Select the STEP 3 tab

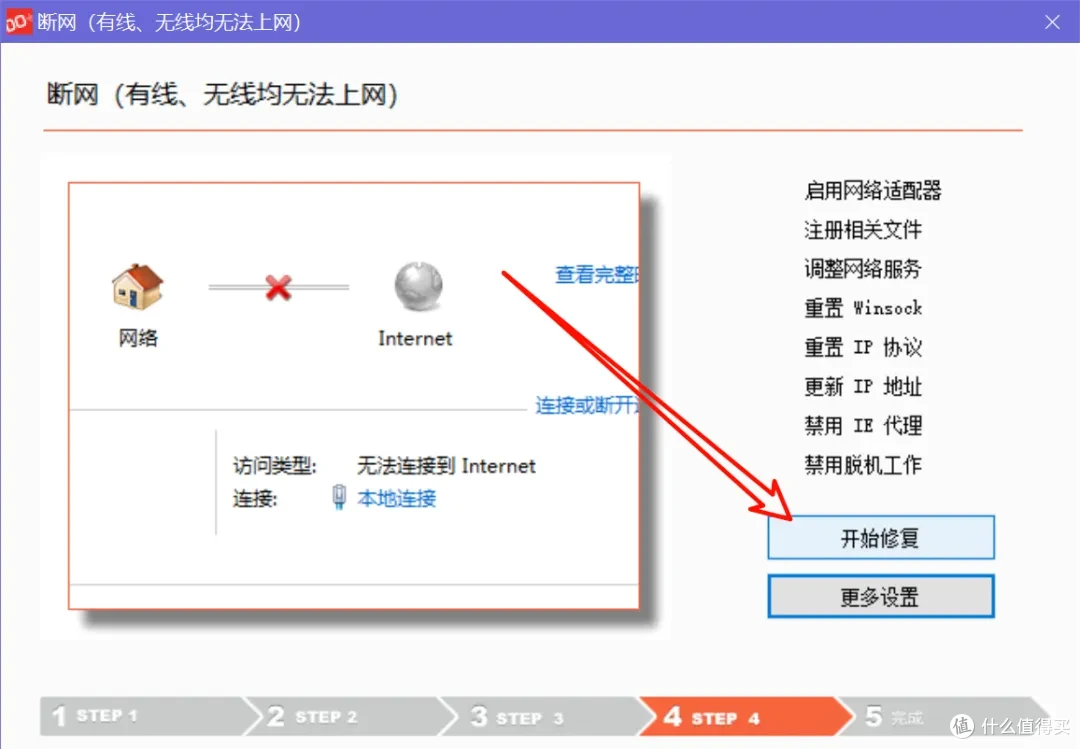coord(547,717)
